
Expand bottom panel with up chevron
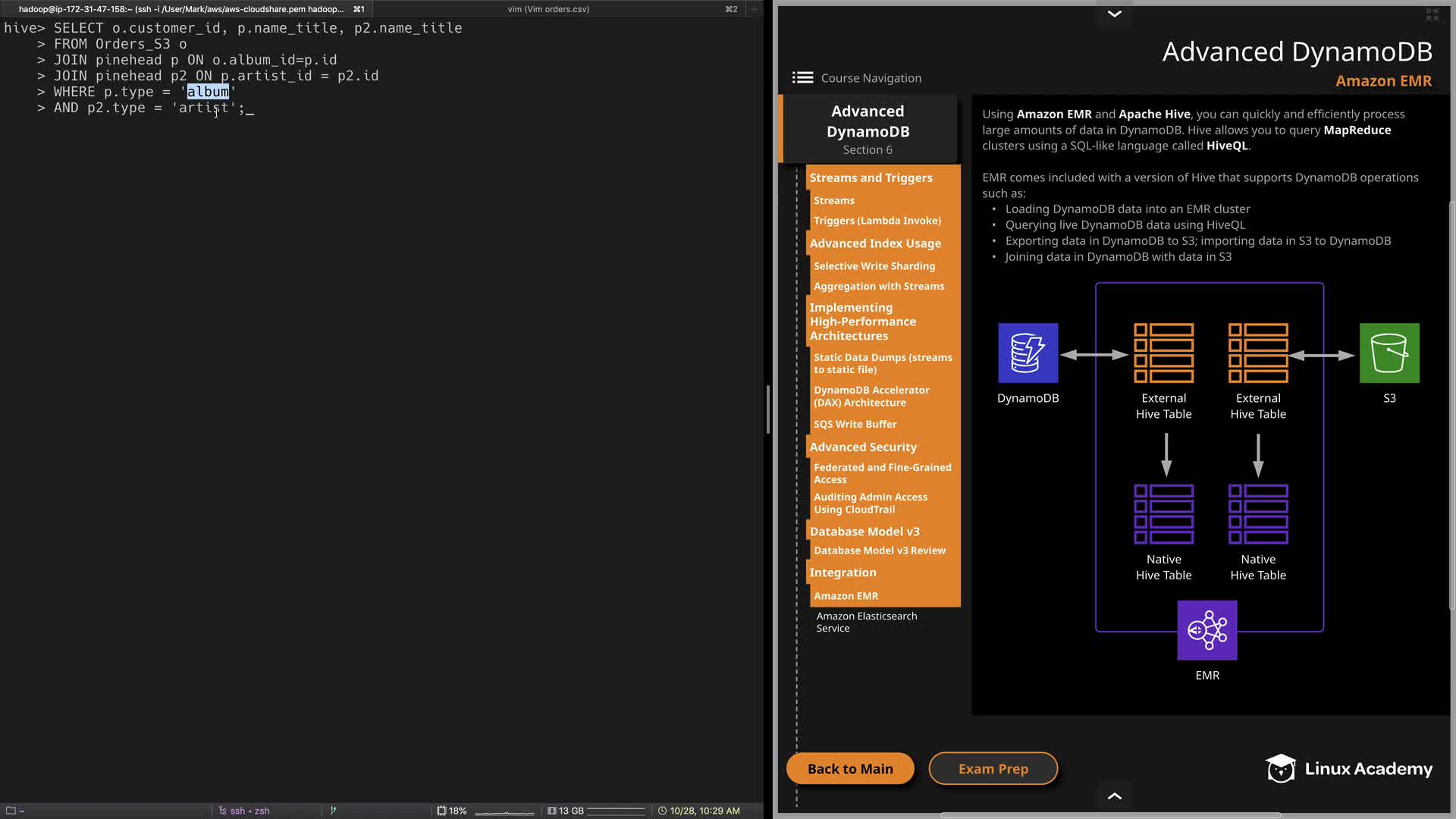point(1114,795)
